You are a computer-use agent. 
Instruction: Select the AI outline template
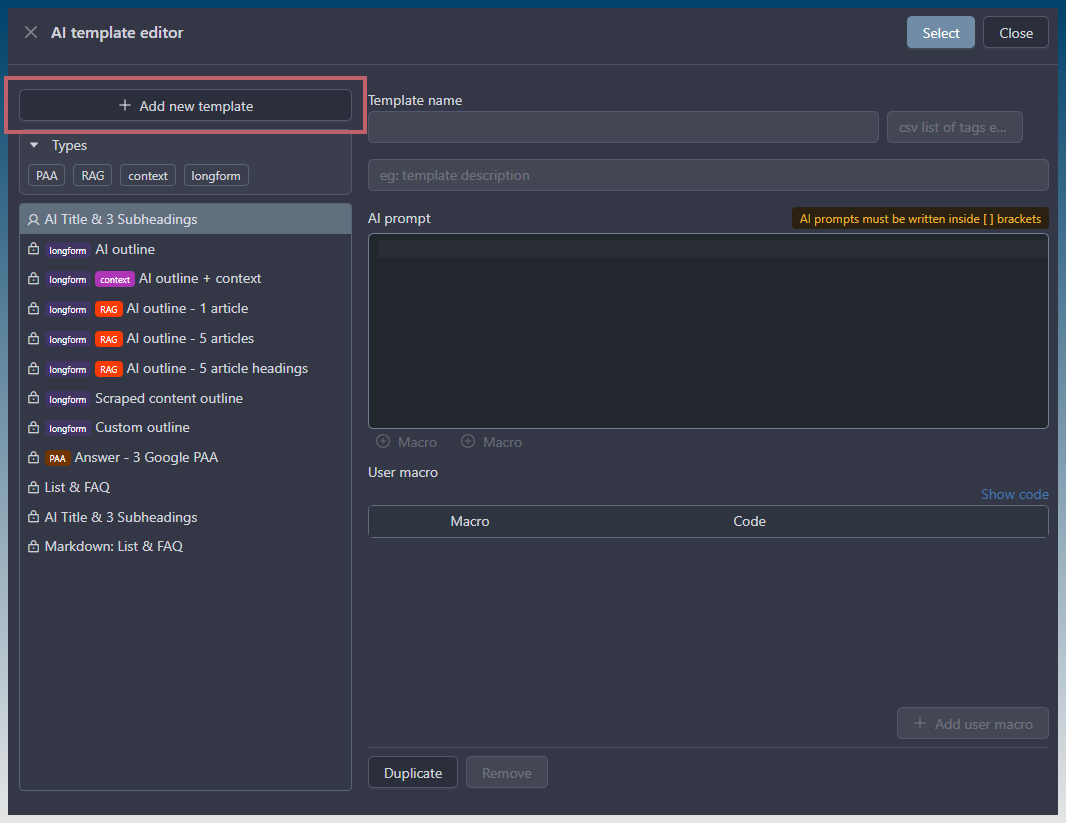click(x=186, y=249)
